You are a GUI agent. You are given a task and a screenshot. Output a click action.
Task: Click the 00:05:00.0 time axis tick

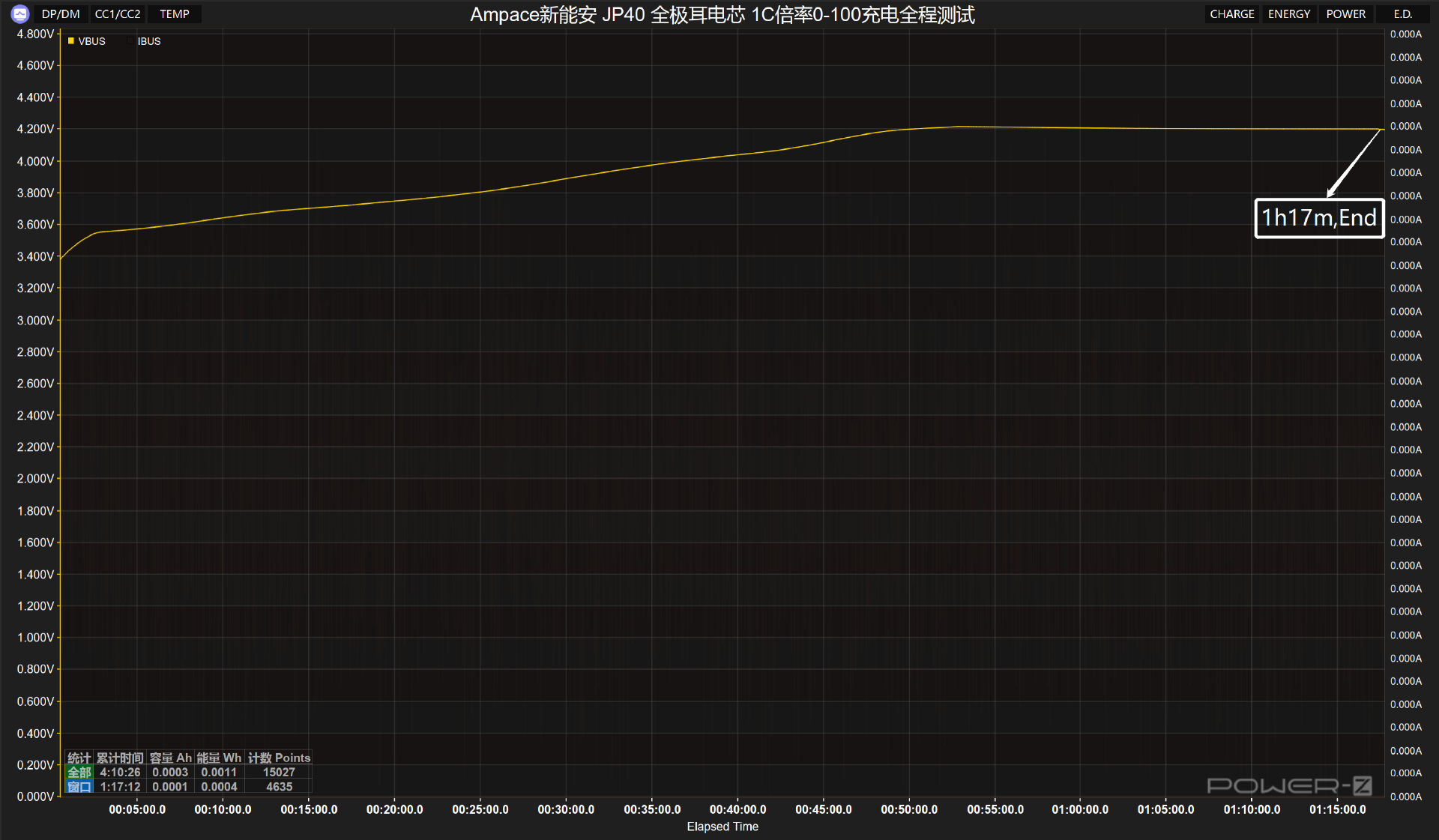[137, 809]
